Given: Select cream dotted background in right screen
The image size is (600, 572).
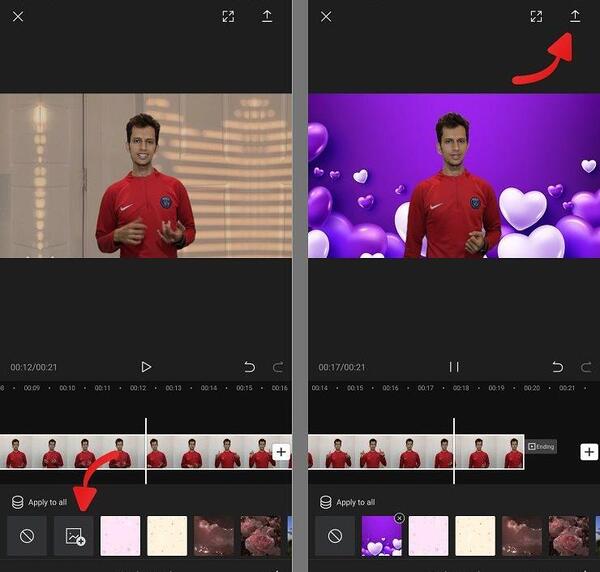Looking at the screenshot, I should [x=475, y=536].
